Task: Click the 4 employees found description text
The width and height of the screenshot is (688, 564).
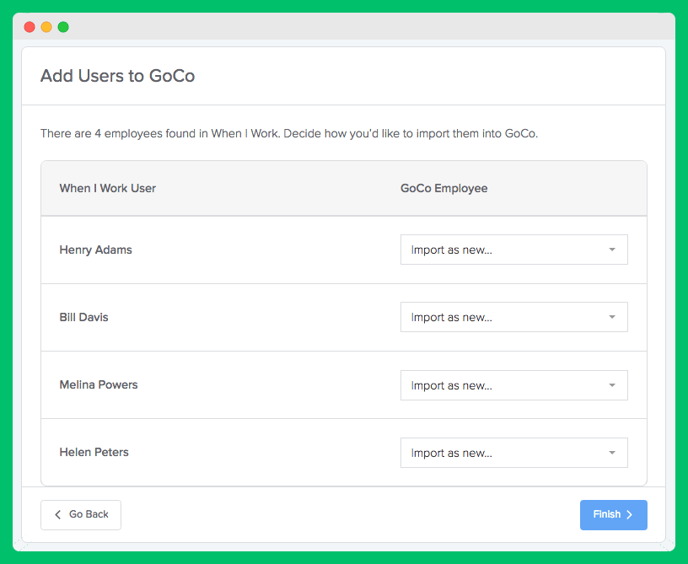Action: click(289, 133)
